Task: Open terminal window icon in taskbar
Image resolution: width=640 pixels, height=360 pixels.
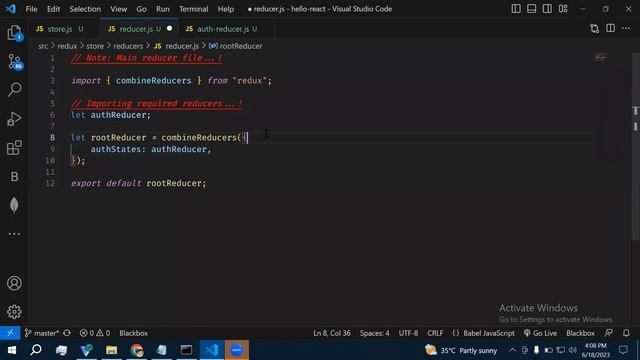Action: (187, 350)
